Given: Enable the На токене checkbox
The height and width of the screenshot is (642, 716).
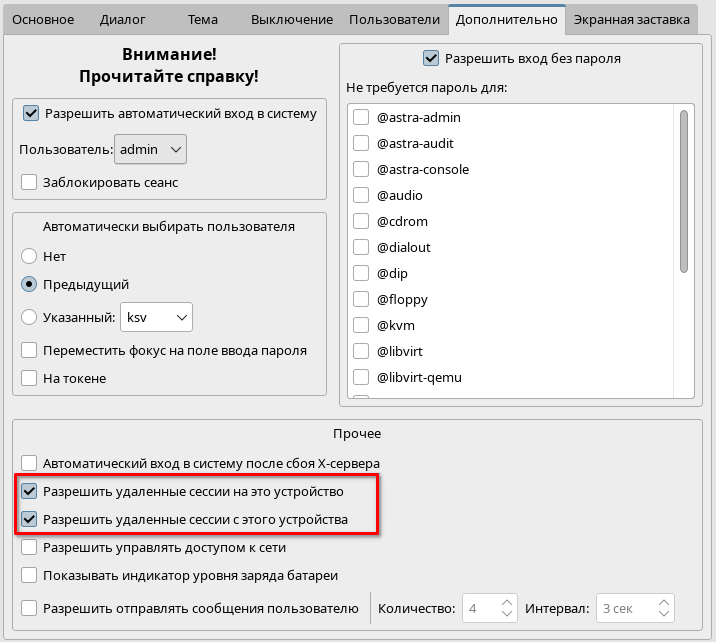Looking at the screenshot, I should click(x=30, y=378).
